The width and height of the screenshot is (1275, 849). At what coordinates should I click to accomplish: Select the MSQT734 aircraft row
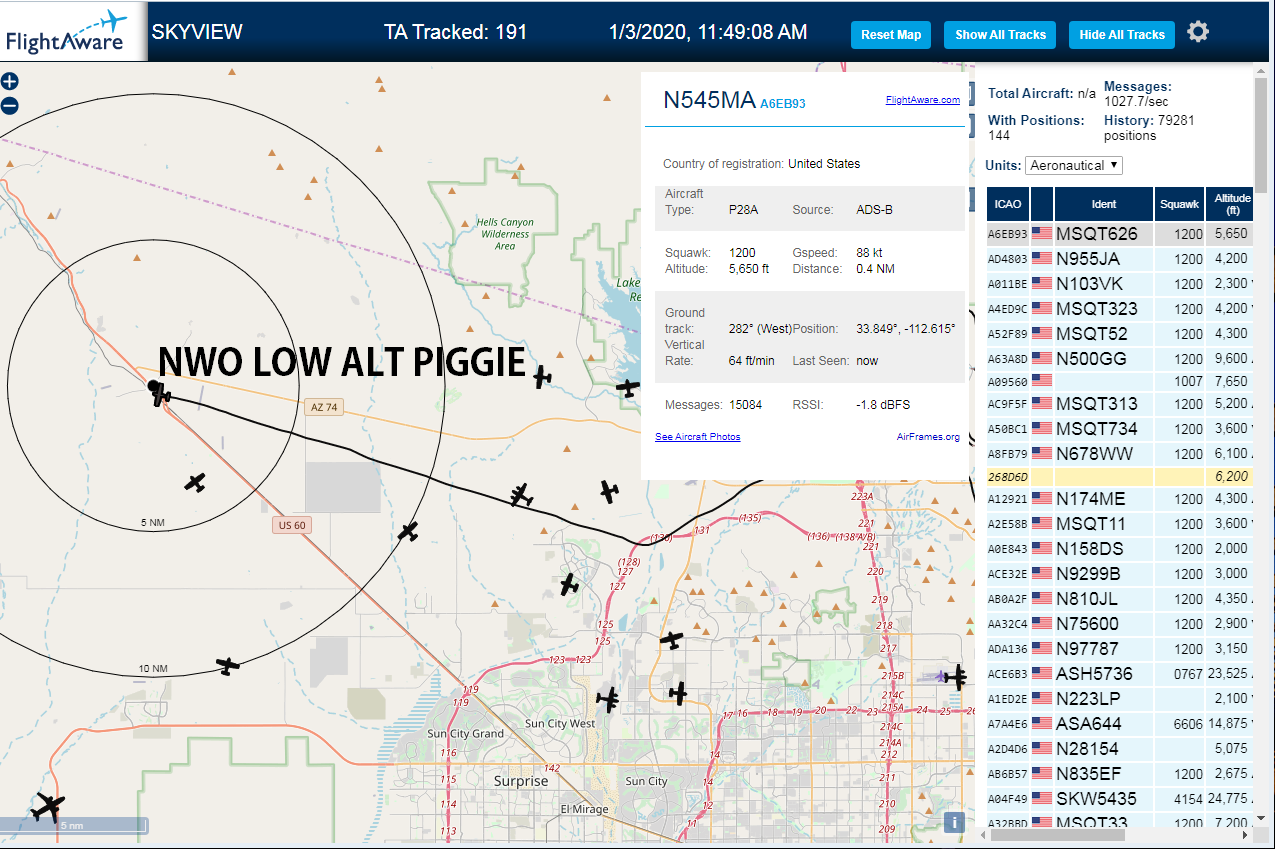click(x=1120, y=429)
